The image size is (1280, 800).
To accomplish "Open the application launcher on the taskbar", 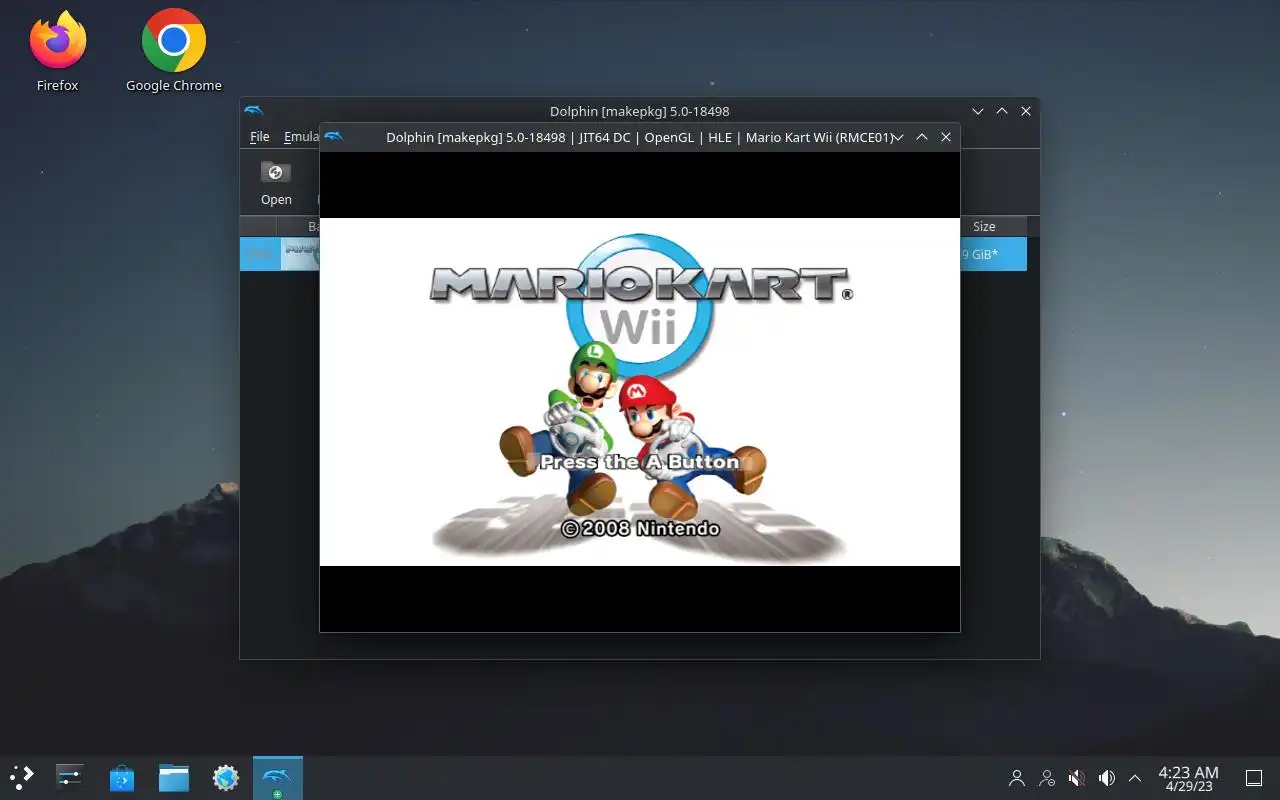I will [22, 777].
